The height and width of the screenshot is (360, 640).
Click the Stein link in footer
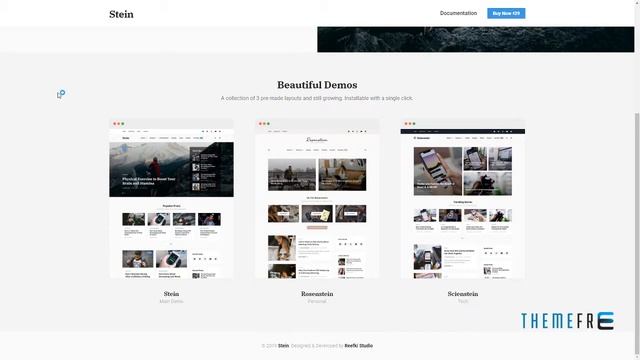pos(283,346)
